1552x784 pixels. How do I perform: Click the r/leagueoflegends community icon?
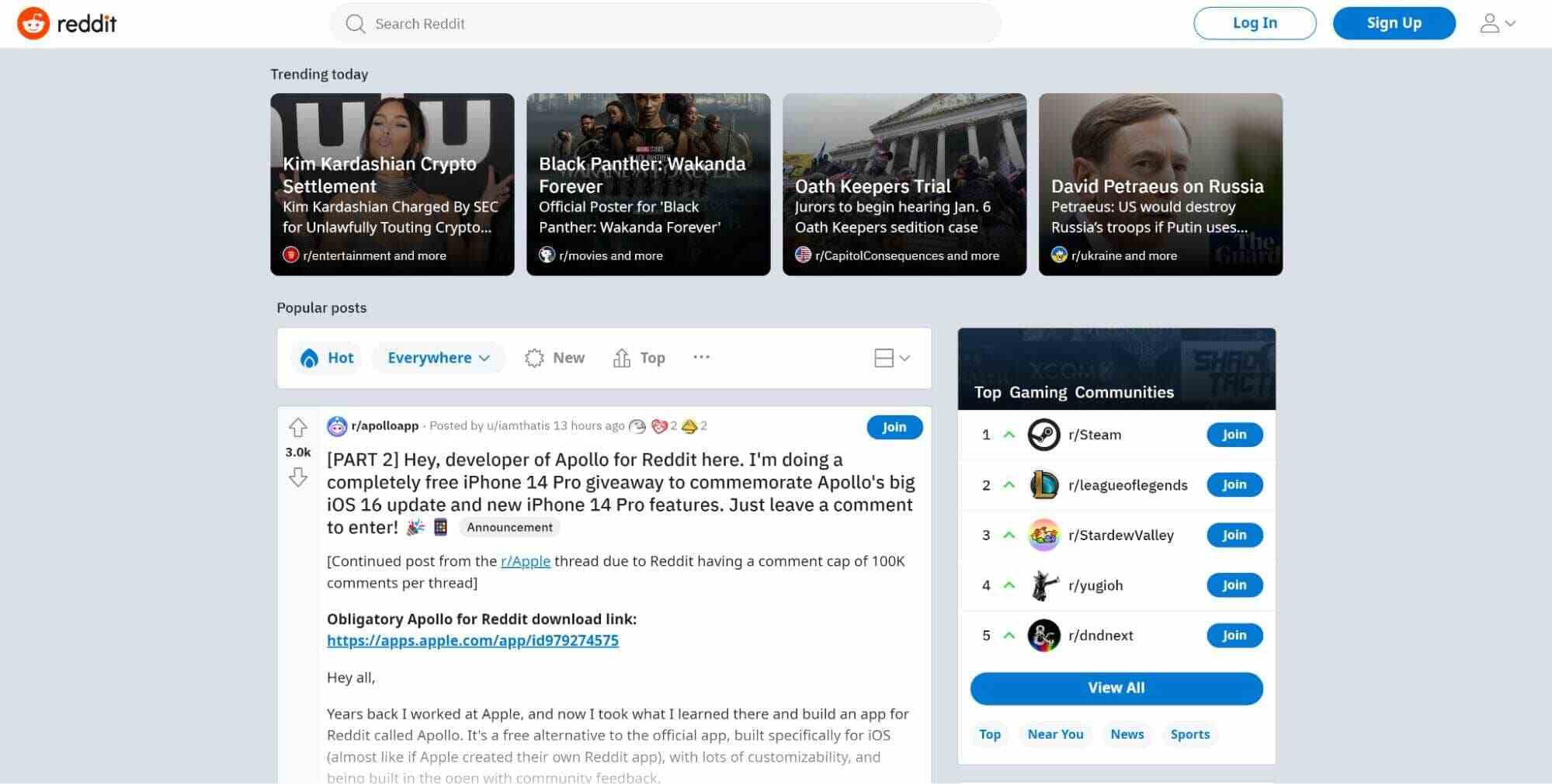[x=1043, y=485]
